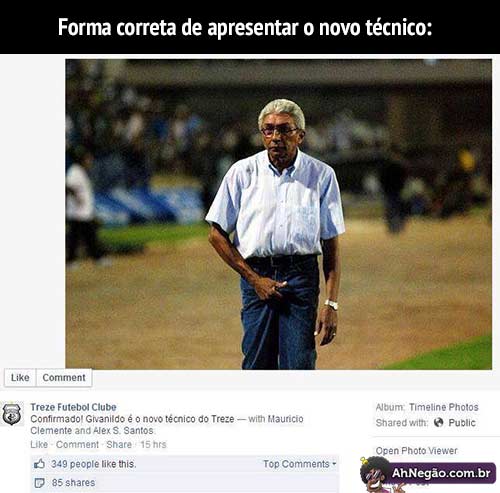The width and height of the screenshot is (500, 493).
Task: Click the coach photo on the field
Action: click(278, 214)
